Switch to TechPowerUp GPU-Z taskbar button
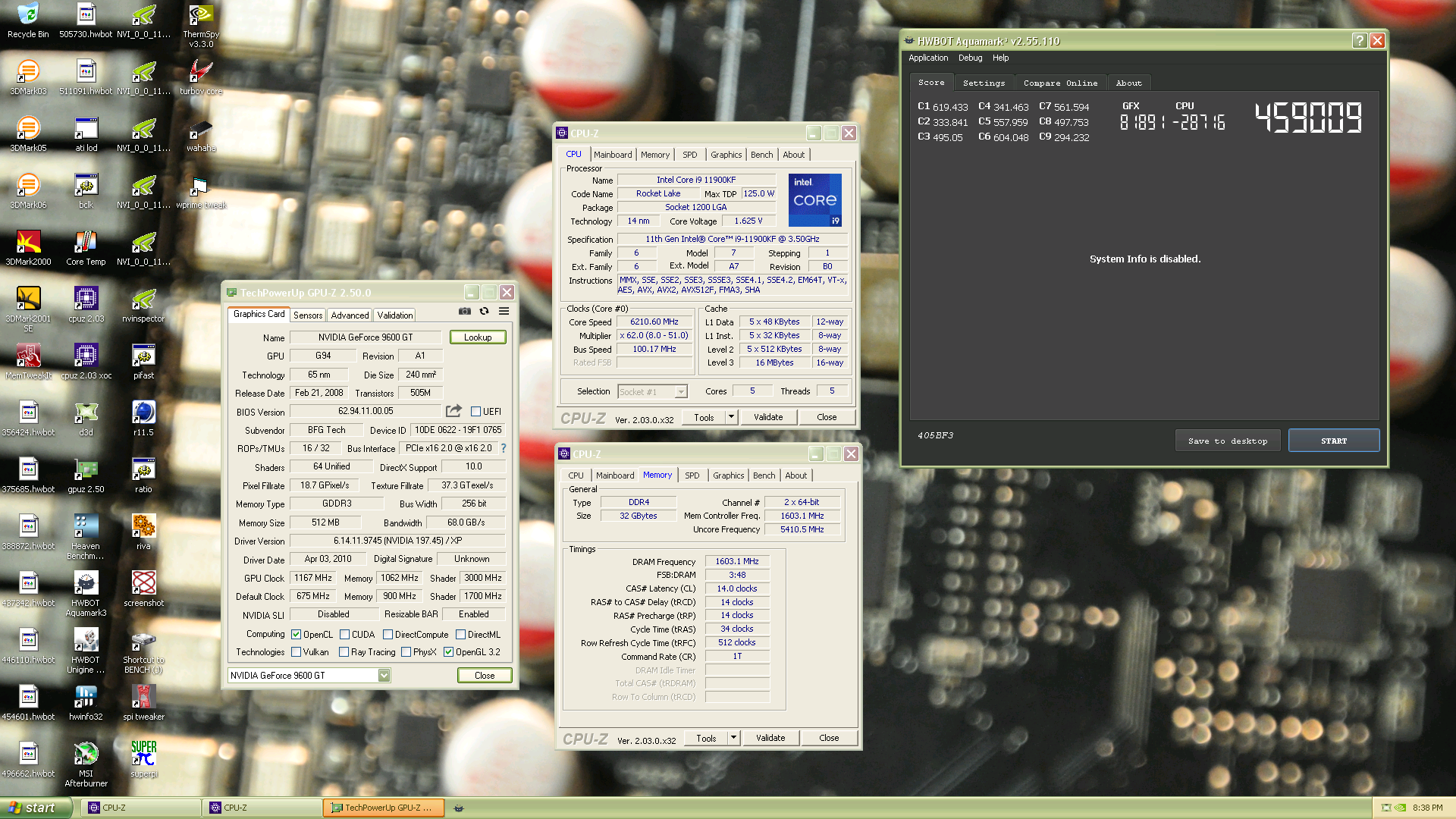The image size is (1456, 819). pyautogui.click(x=384, y=808)
